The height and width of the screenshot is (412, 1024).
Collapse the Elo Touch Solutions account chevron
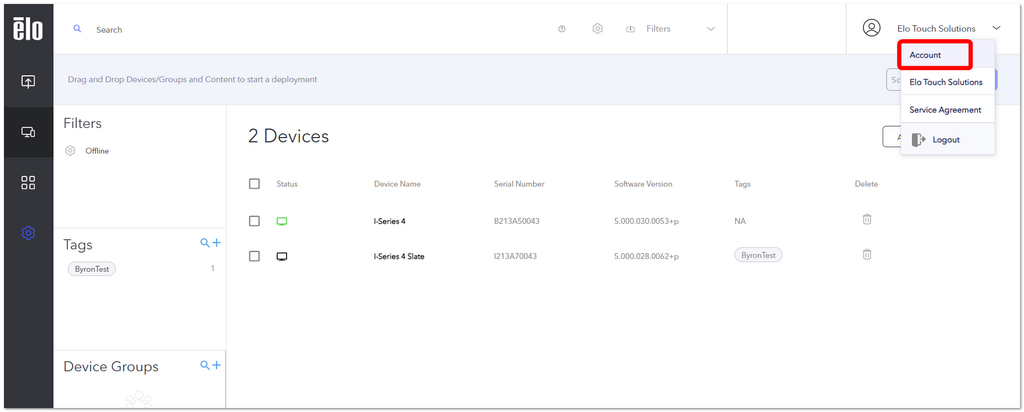[x=996, y=28]
